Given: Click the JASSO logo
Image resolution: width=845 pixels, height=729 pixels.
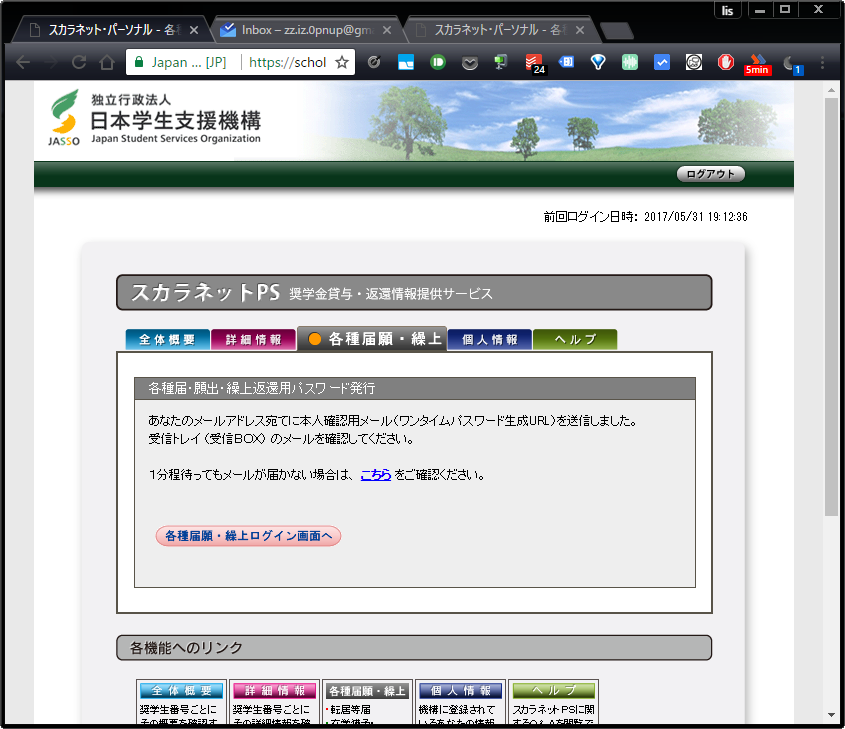Looking at the screenshot, I should [64, 118].
